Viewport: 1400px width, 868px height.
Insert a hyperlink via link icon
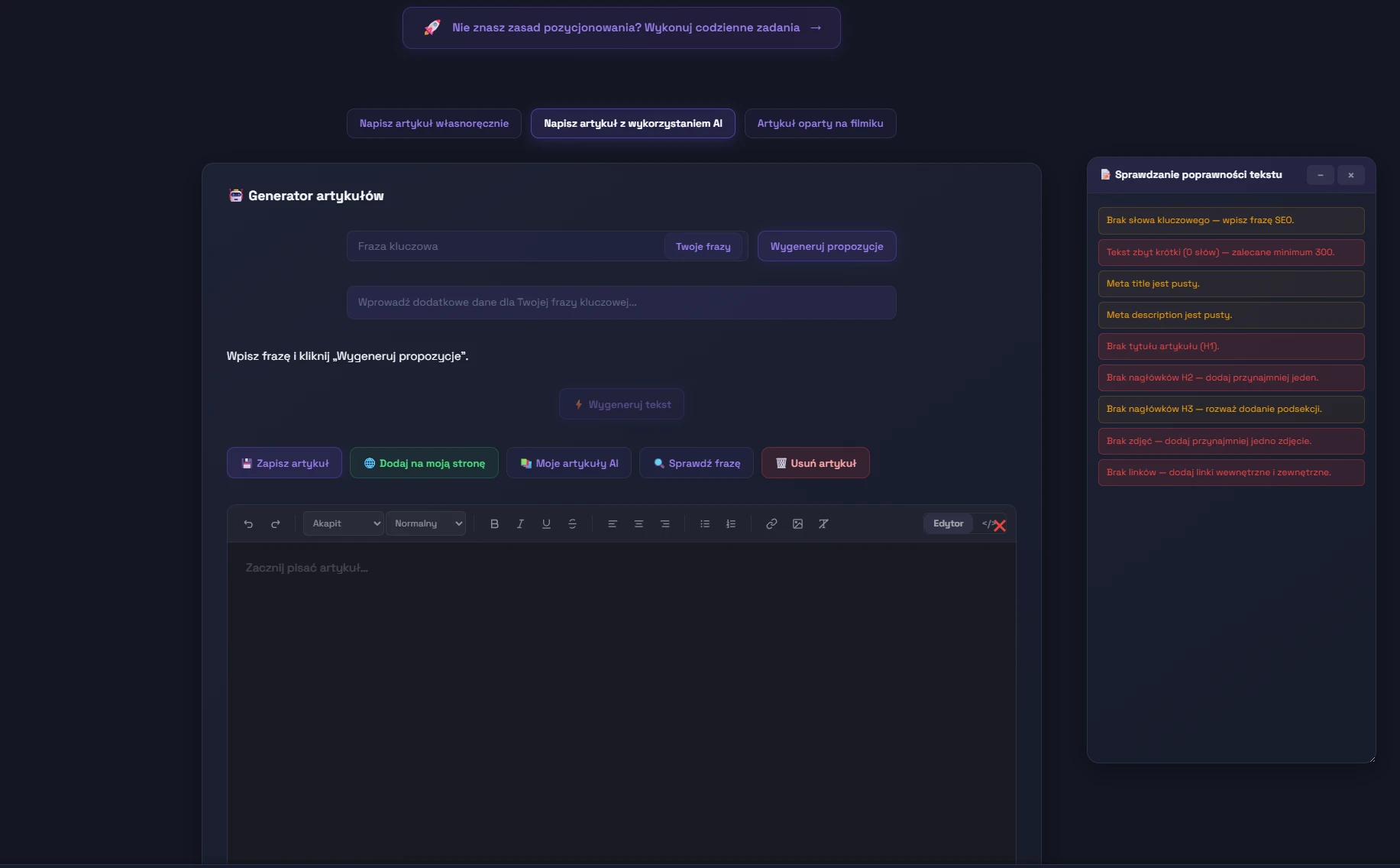[x=771, y=524]
